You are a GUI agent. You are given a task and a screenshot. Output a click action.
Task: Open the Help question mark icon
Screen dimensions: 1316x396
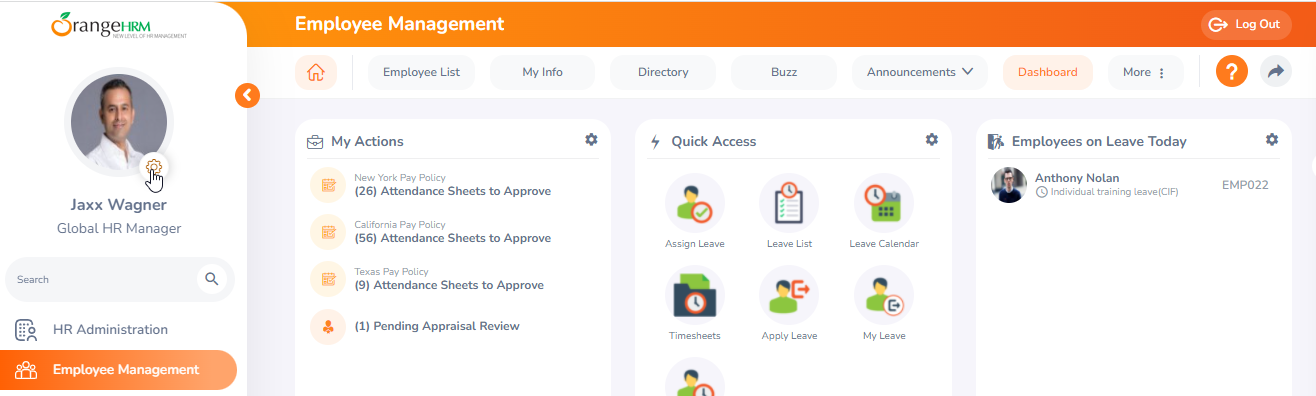pos(1231,72)
